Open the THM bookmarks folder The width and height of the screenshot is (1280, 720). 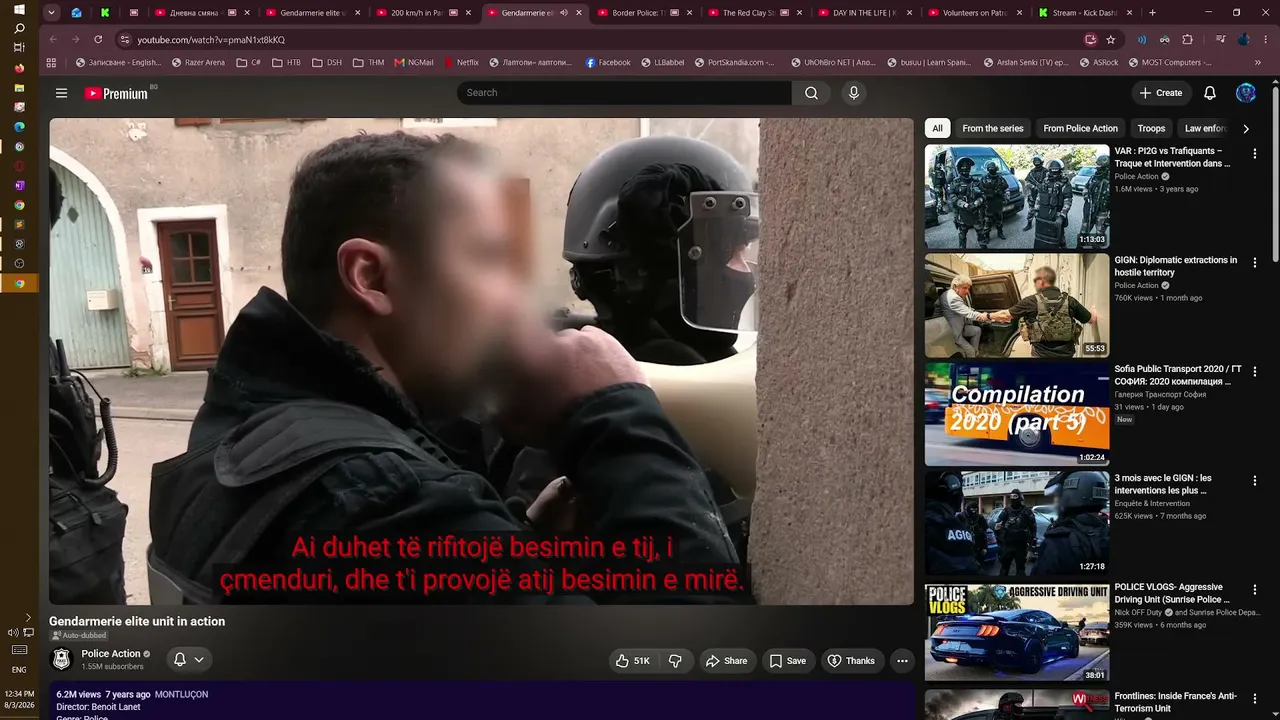click(x=368, y=62)
